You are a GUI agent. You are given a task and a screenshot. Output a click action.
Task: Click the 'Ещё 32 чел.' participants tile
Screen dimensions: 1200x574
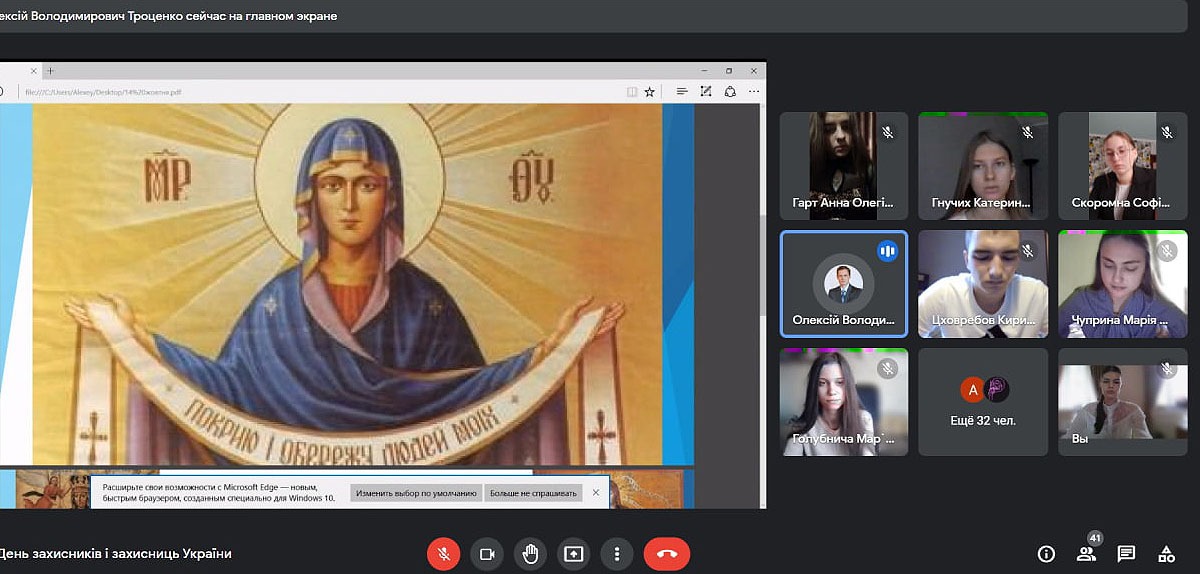point(983,401)
